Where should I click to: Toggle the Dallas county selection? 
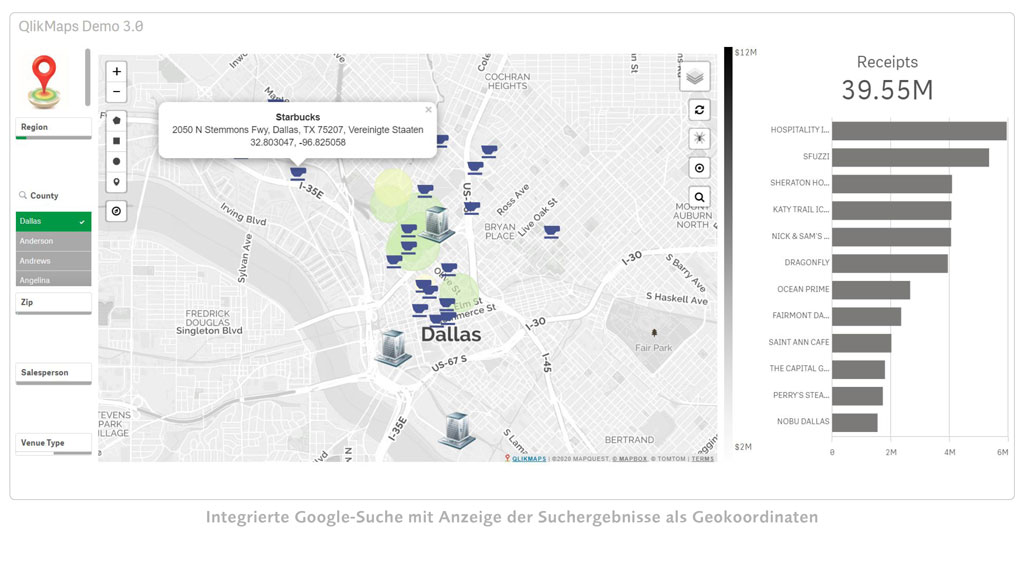pyautogui.click(x=54, y=221)
